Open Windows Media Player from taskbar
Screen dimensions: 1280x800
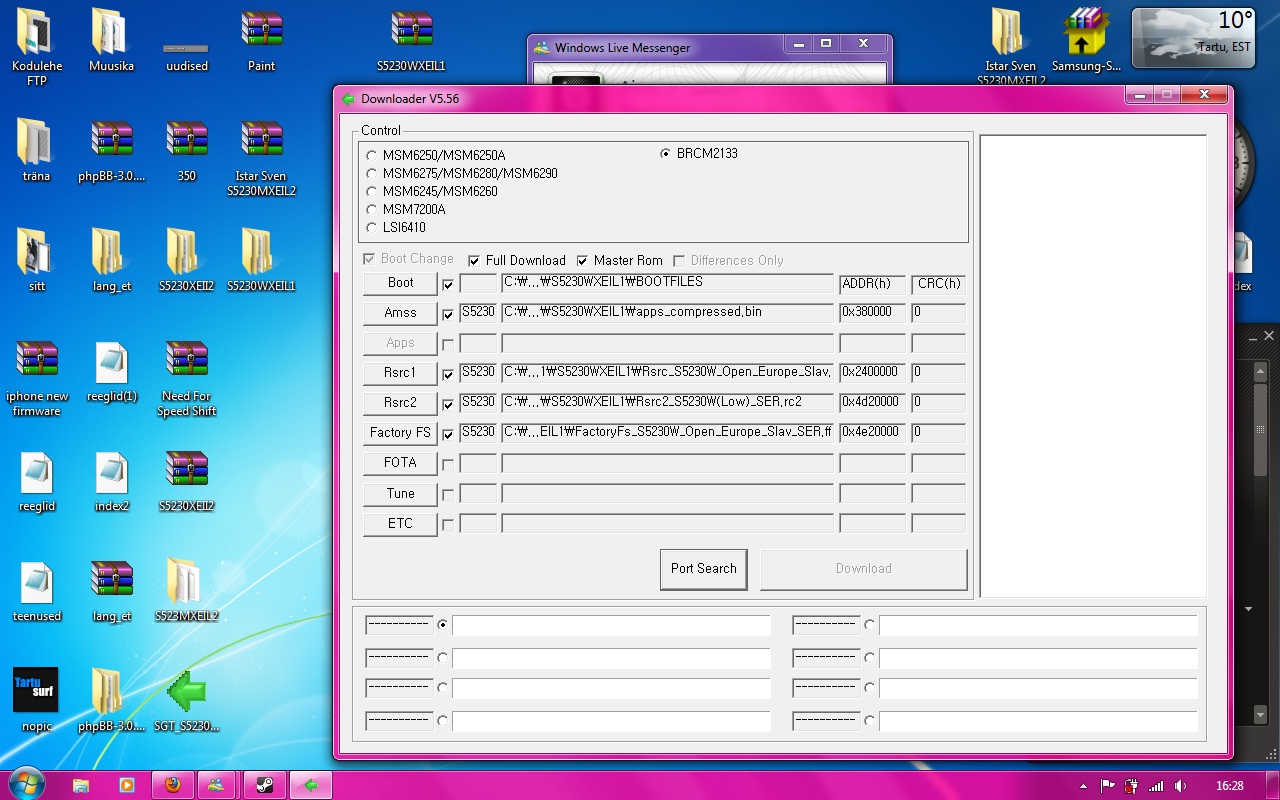coord(127,785)
